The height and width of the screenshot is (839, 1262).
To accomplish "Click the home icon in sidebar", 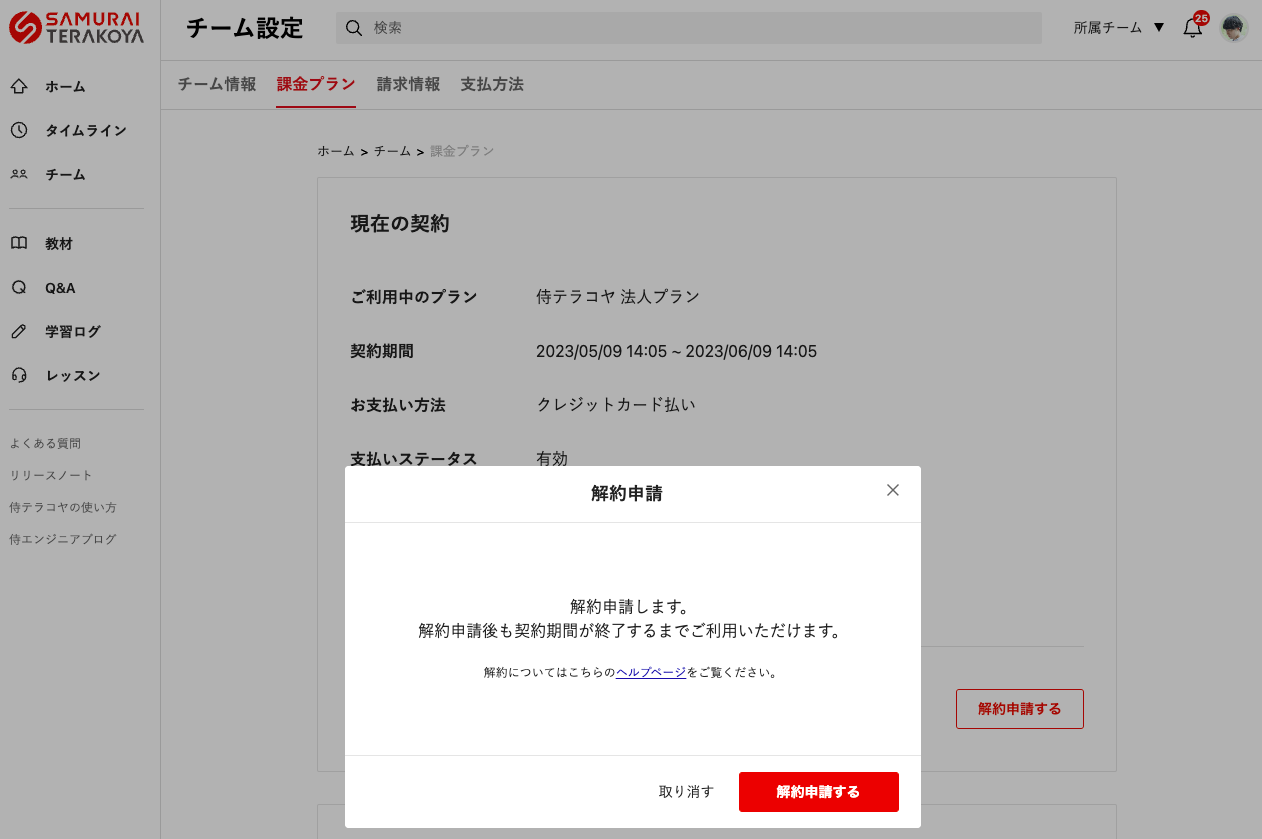I will 19,87.
